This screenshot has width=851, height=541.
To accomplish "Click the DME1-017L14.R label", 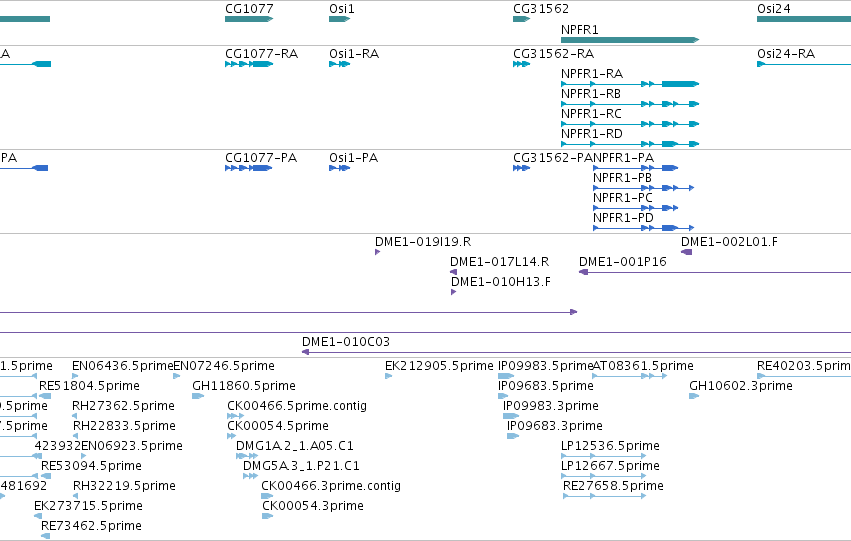I will click(x=499, y=262).
